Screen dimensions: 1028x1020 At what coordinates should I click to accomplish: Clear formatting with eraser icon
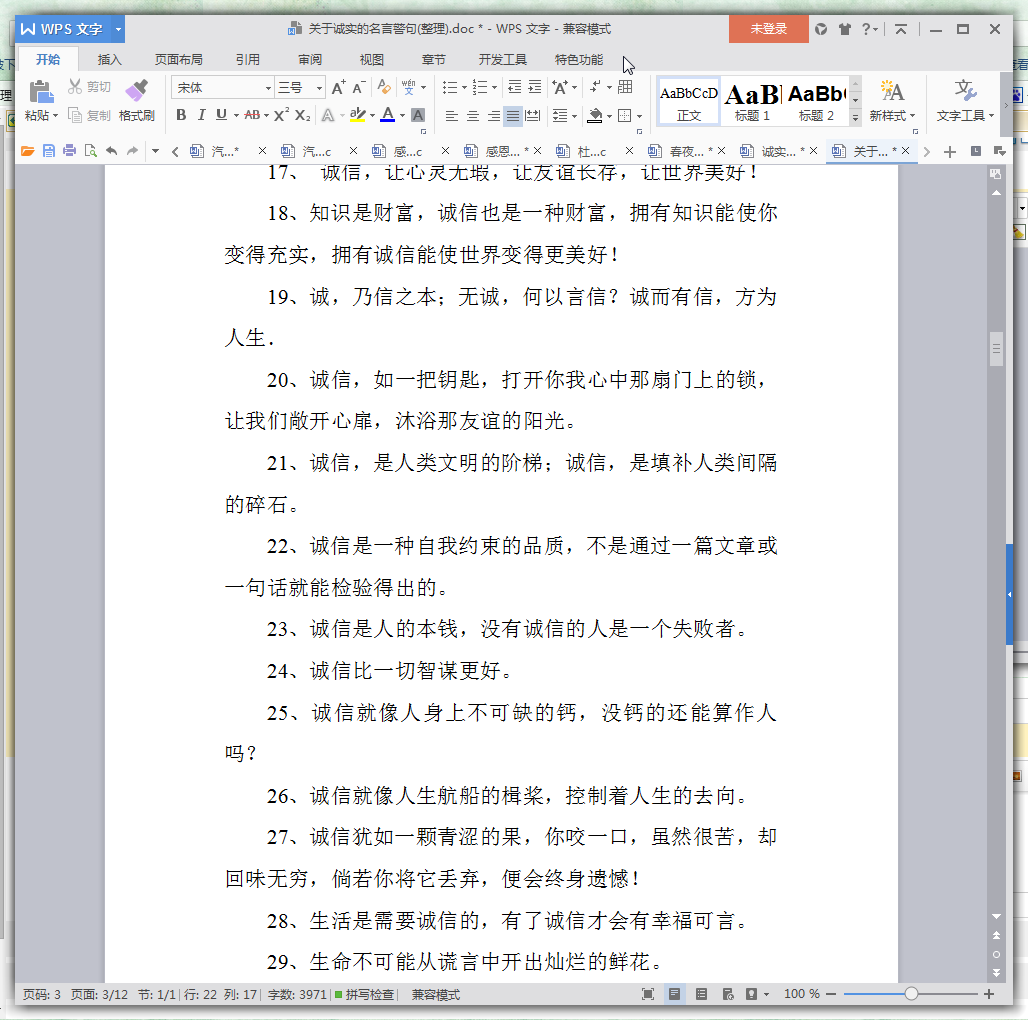click(384, 87)
